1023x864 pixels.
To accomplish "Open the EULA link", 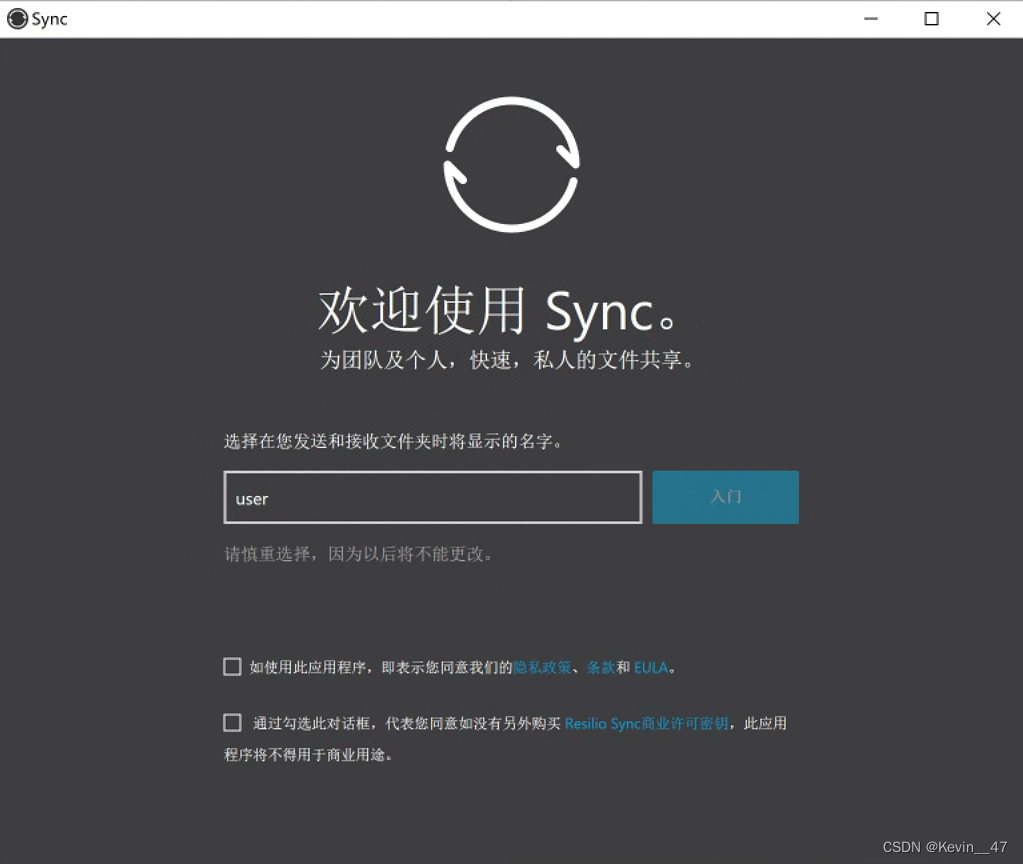I will tap(651, 667).
